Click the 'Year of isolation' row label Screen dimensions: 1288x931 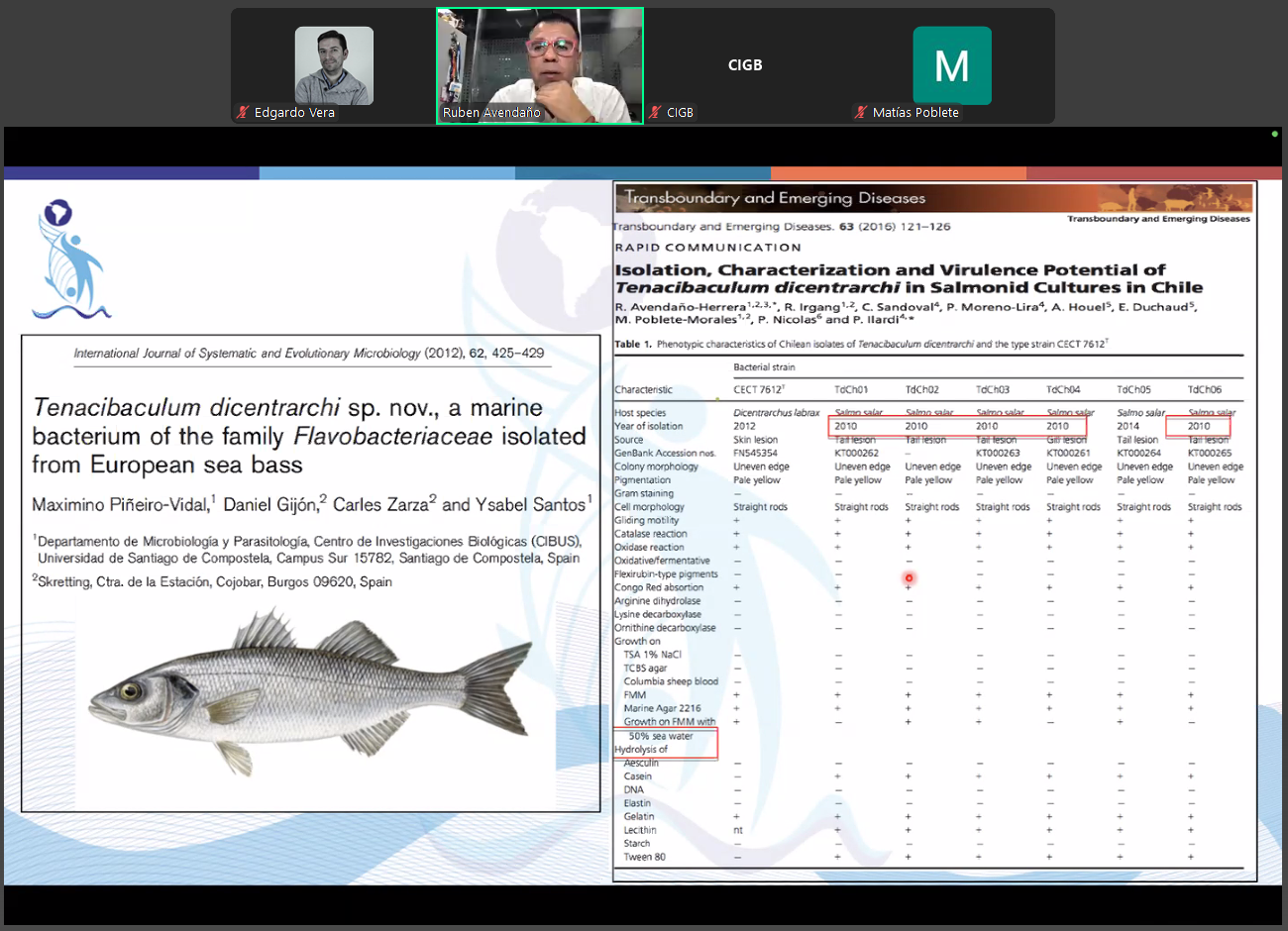click(648, 427)
